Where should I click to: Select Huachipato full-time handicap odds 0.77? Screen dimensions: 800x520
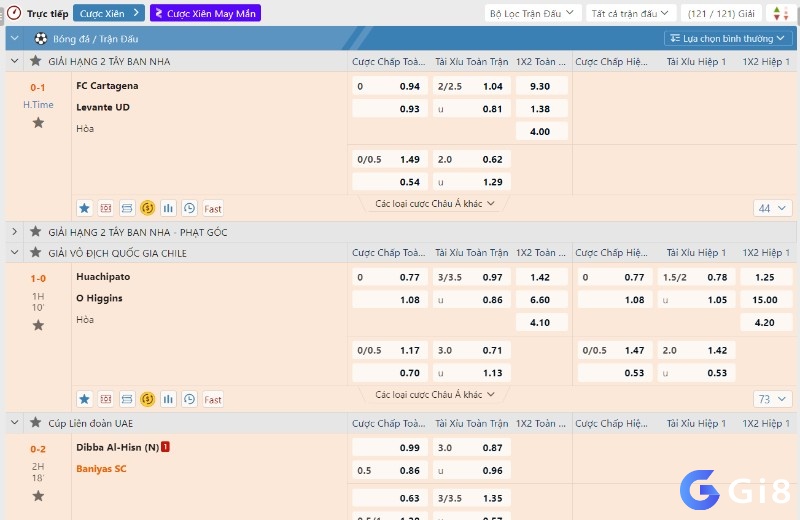pyautogui.click(x=390, y=277)
